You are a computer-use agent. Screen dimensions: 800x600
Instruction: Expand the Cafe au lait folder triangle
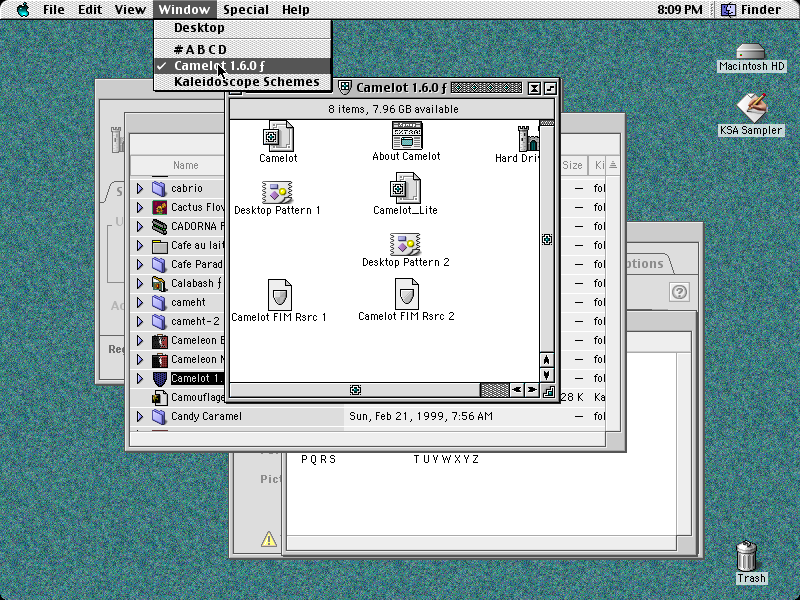[140, 245]
